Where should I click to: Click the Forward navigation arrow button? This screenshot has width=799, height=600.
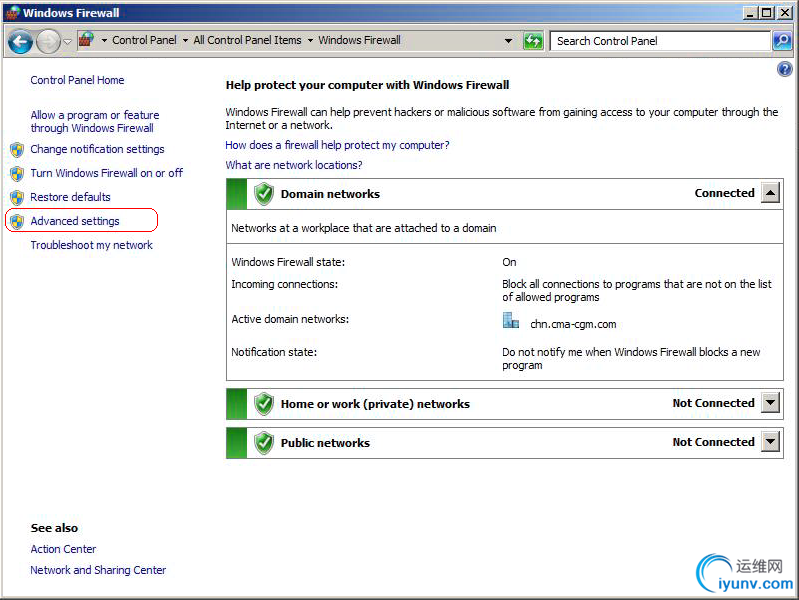(48, 41)
